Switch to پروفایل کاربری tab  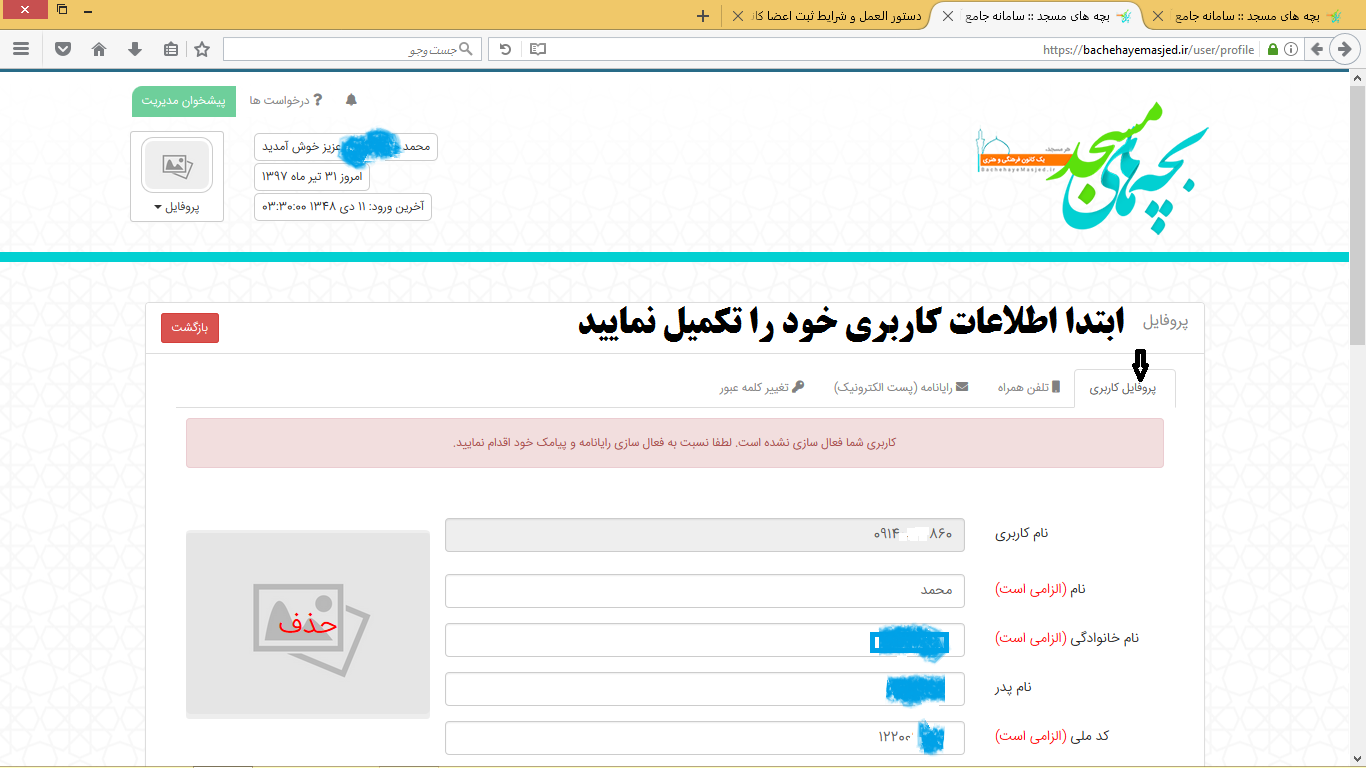coord(1124,388)
